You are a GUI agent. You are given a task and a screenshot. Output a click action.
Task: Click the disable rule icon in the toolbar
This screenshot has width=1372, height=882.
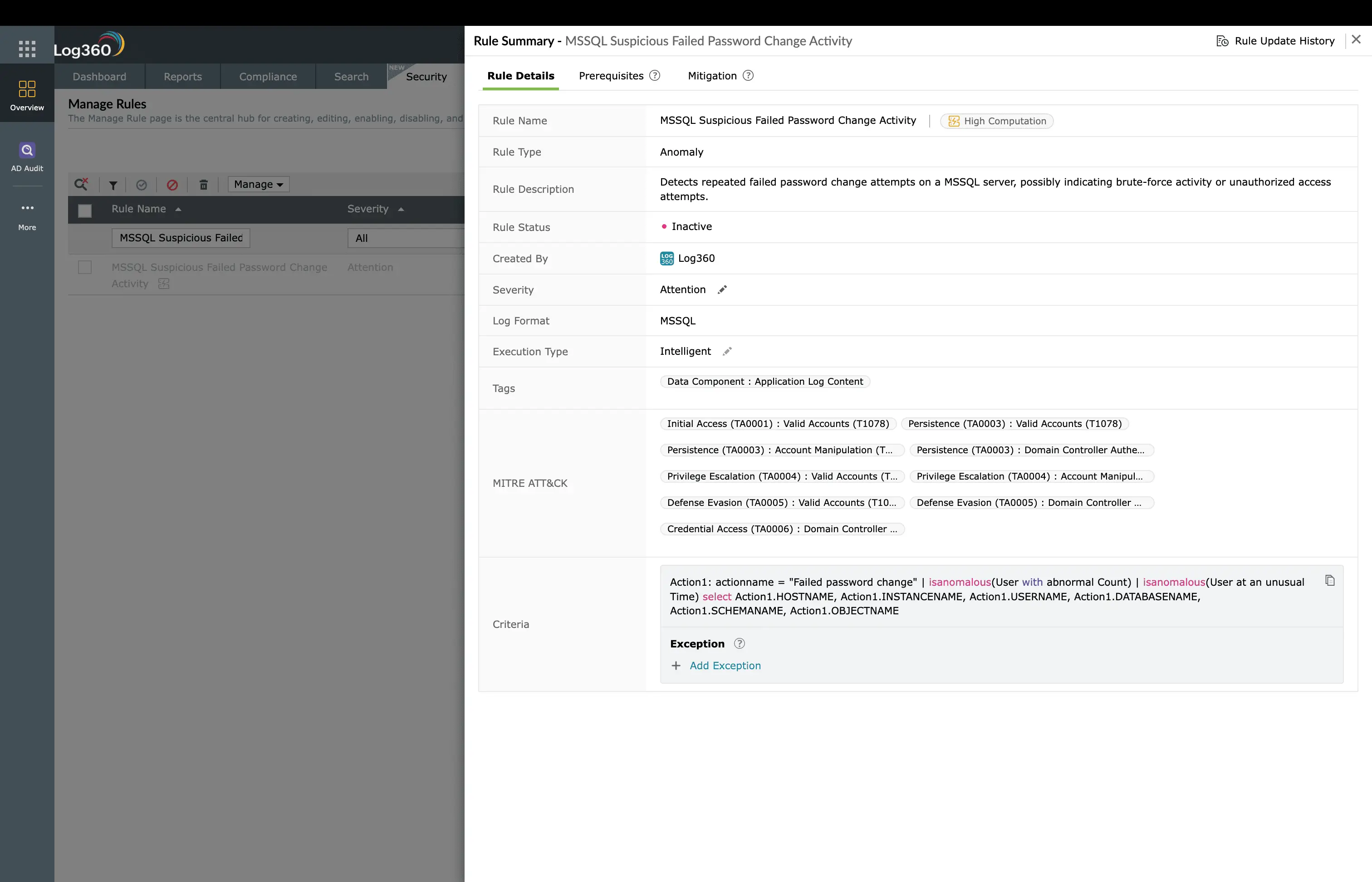[x=172, y=184]
